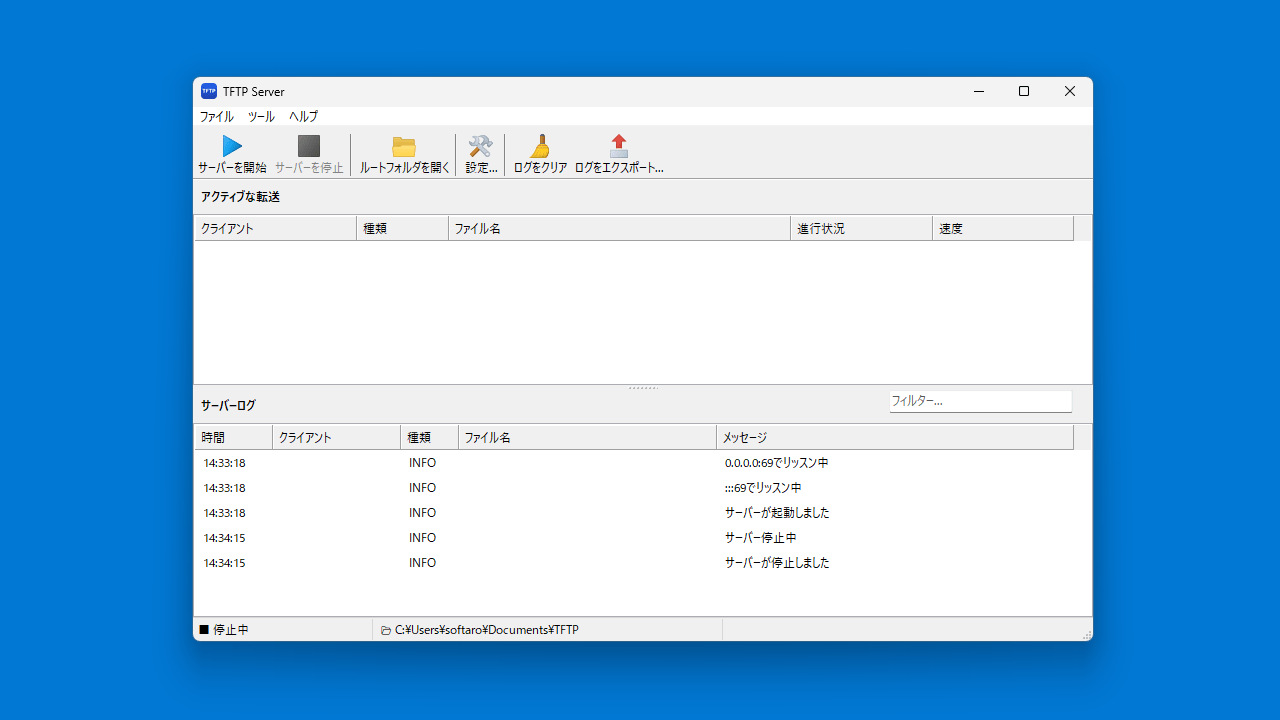Open the root folder (ルートフォルダを開く)
The width and height of the screenshot is (1280, 720).
(403, 152)
